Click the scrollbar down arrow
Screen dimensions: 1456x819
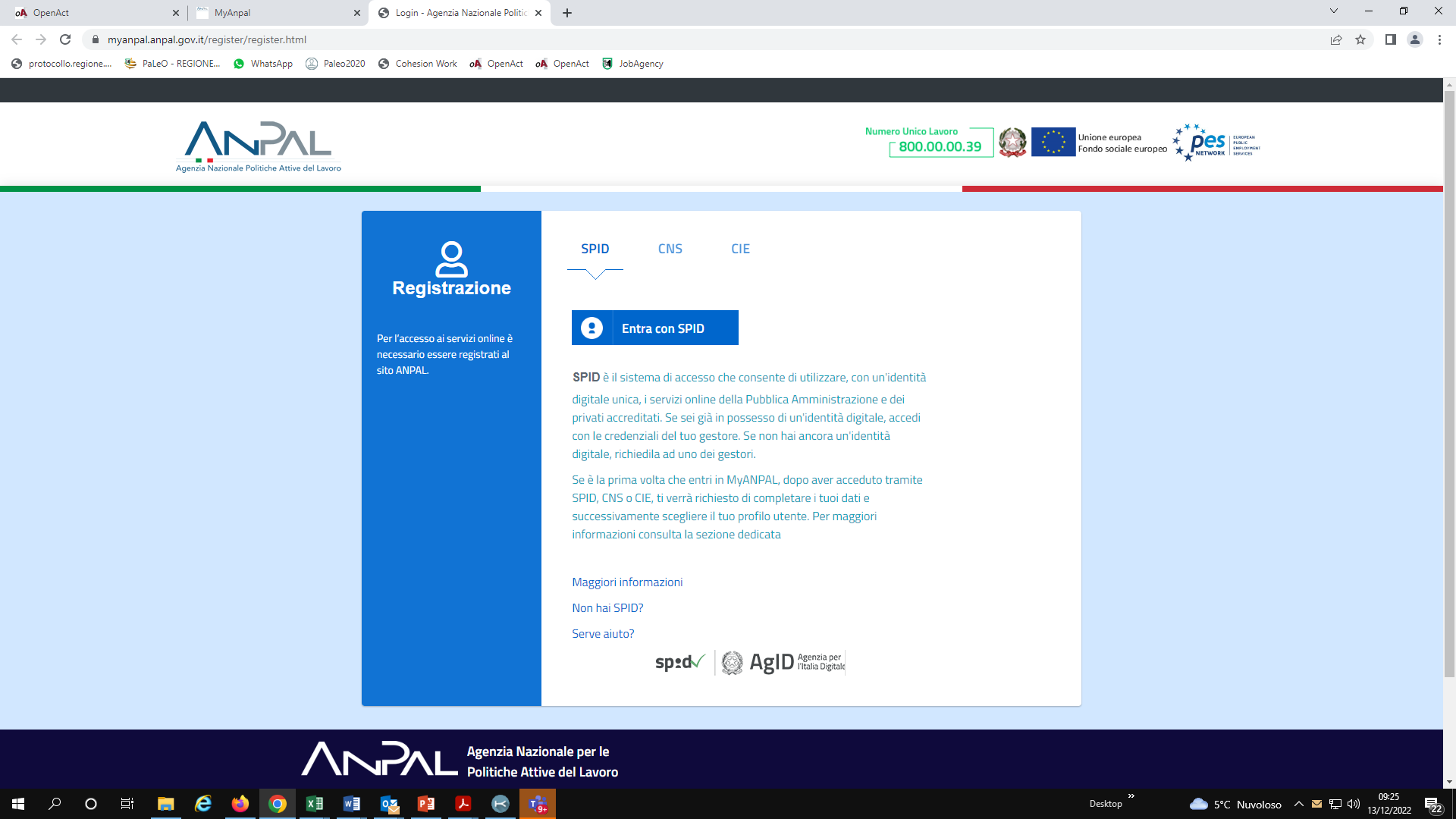[x=1449, y=781]
